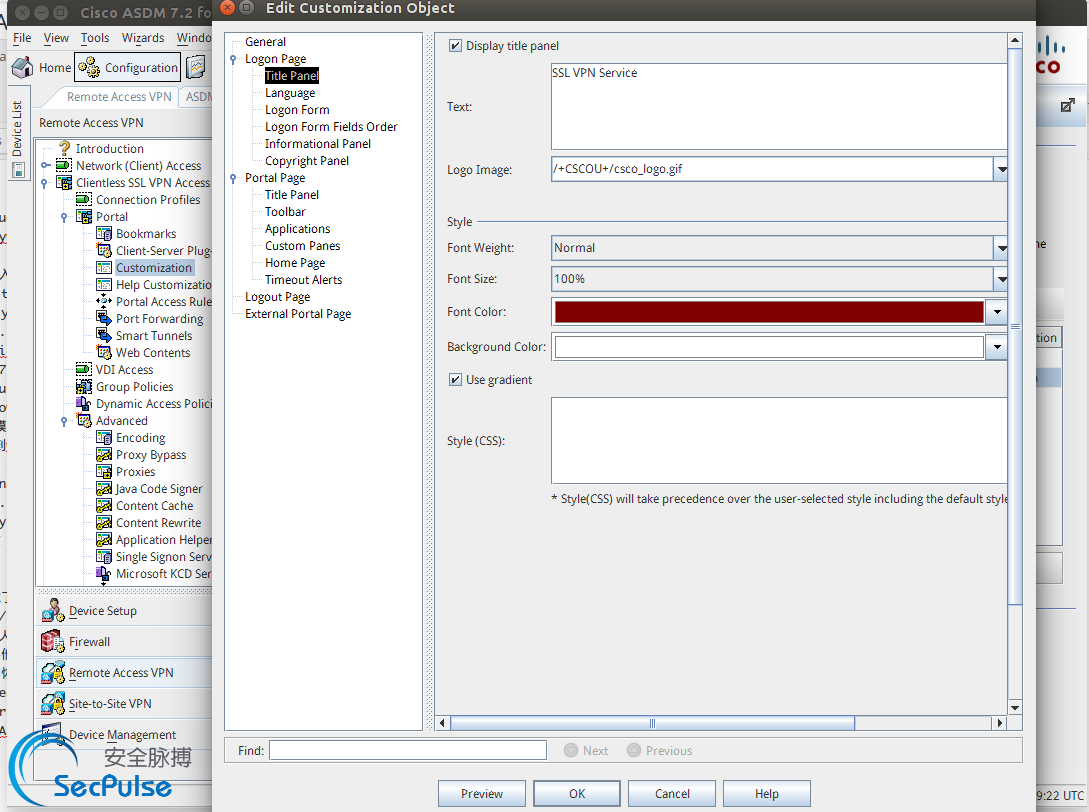This screenshot has width=1089, height=812.
Task: Click the Home toolbar house icon
Action: pyautogui.click(x=22, y=67)
